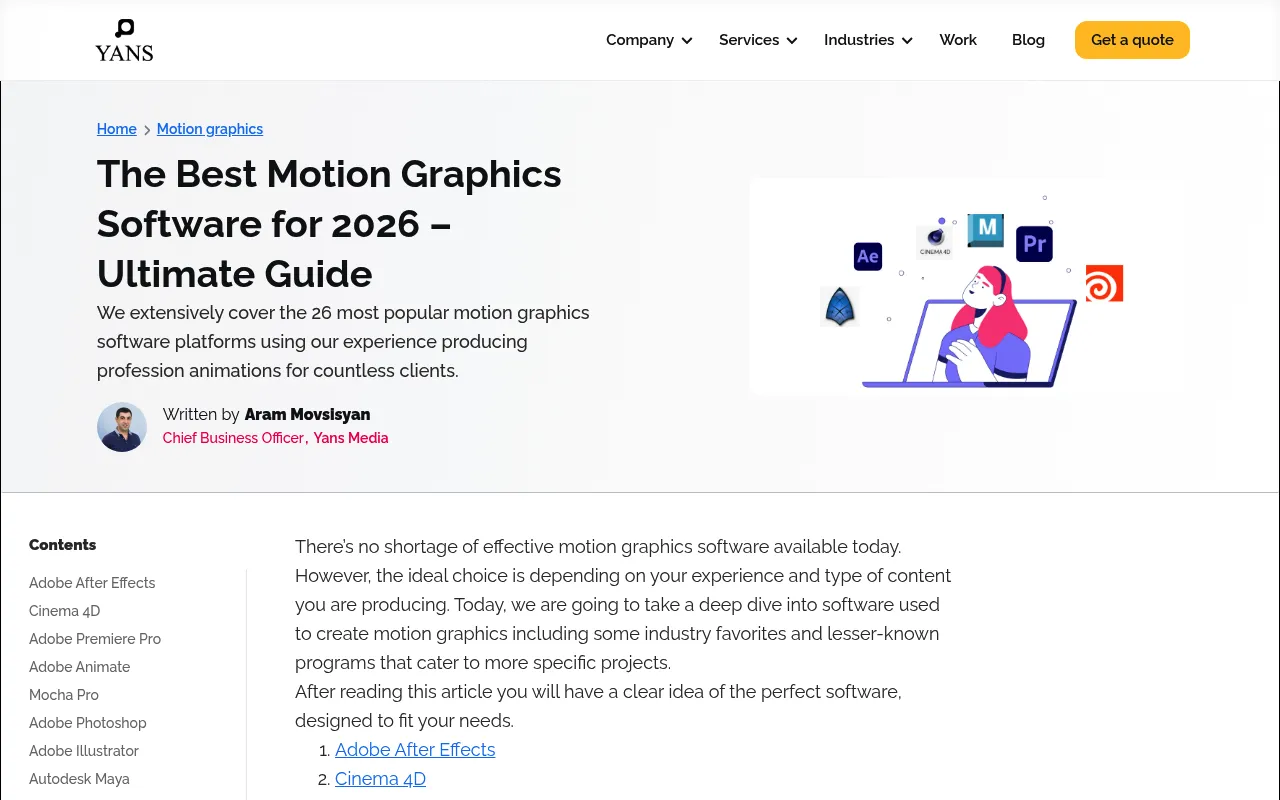Open the Services navigation menu
Screen dimensions: 1280x800
click(x=758, y=40)
